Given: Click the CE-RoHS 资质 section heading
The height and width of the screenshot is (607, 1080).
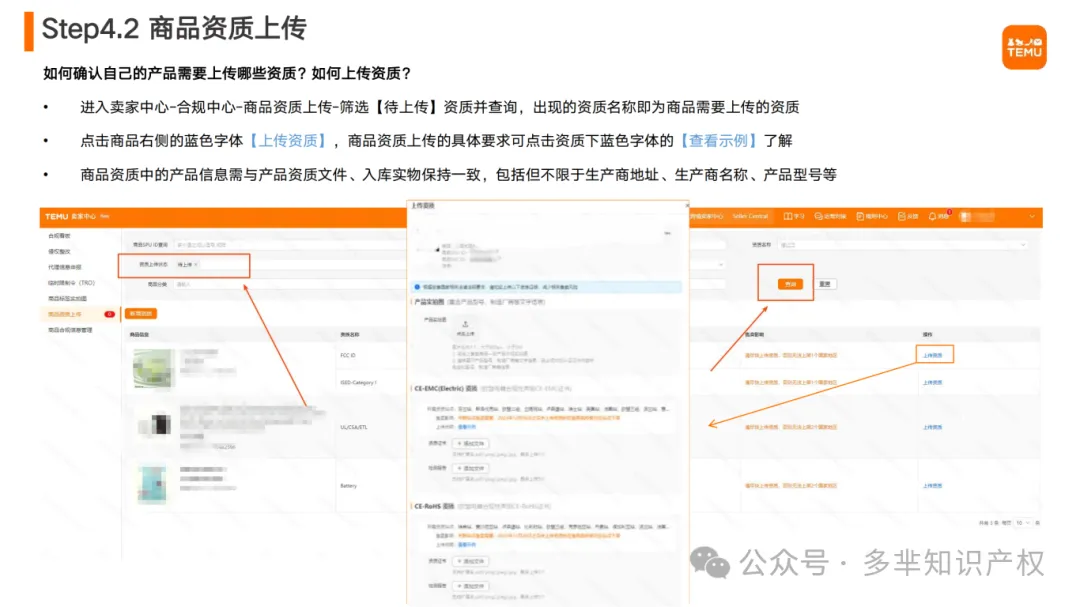Looking at the screenshot, I should coord(434,506).
